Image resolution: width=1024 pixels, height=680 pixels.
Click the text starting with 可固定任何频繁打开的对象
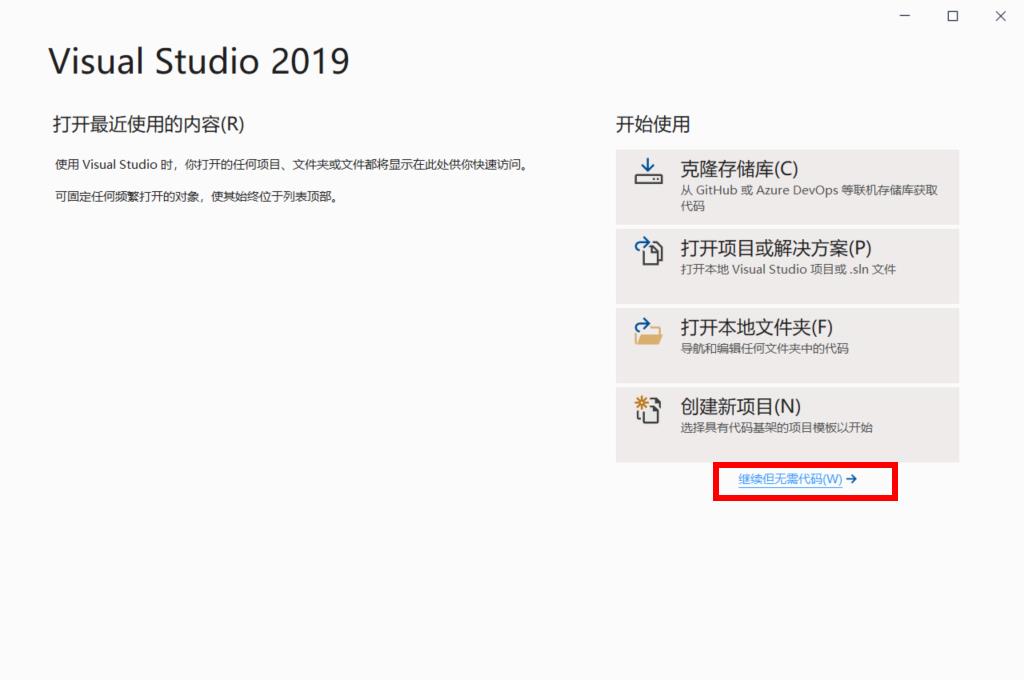197,197
